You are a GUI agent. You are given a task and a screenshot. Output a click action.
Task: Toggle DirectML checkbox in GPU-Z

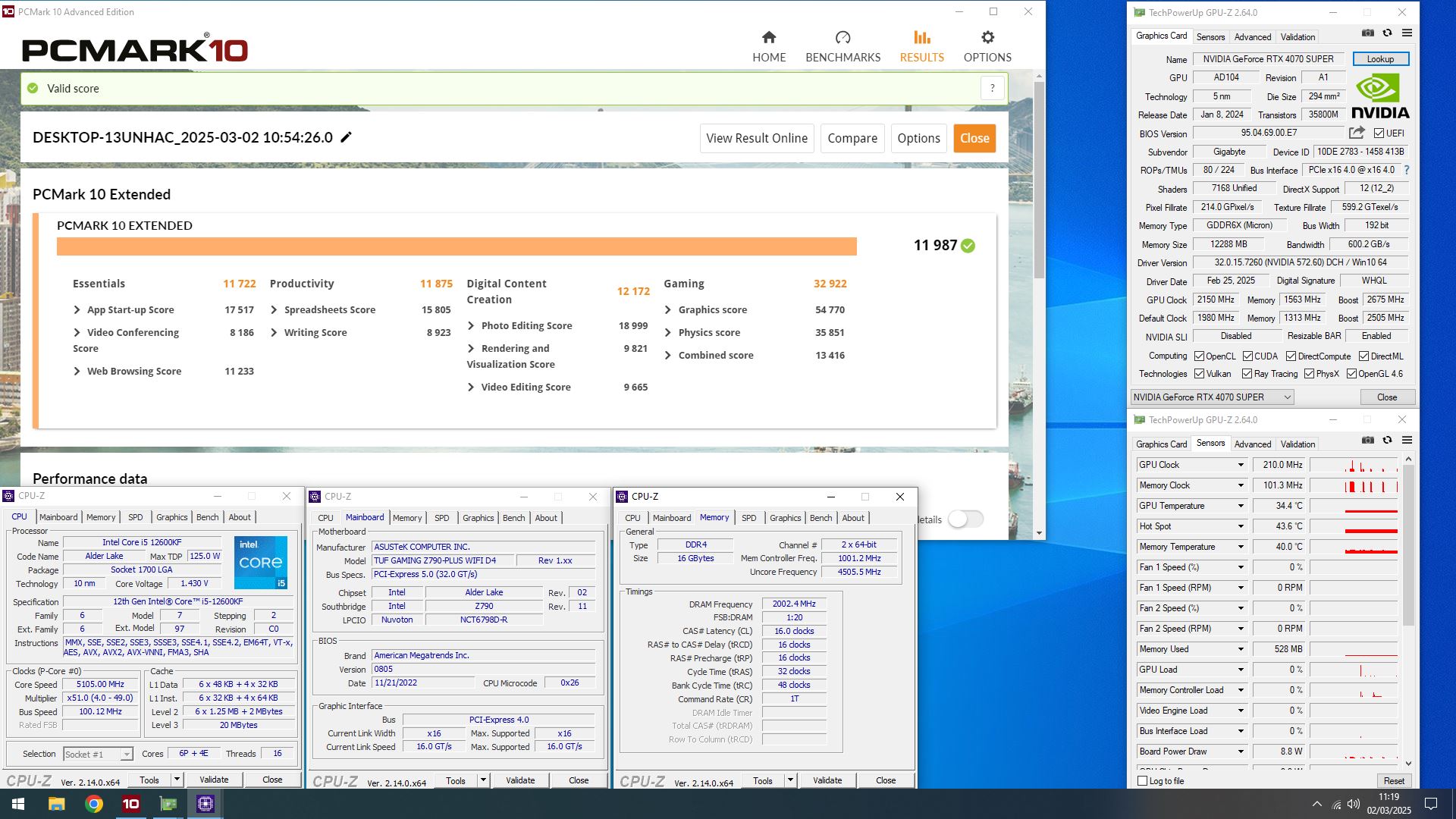coord(1363,356)
